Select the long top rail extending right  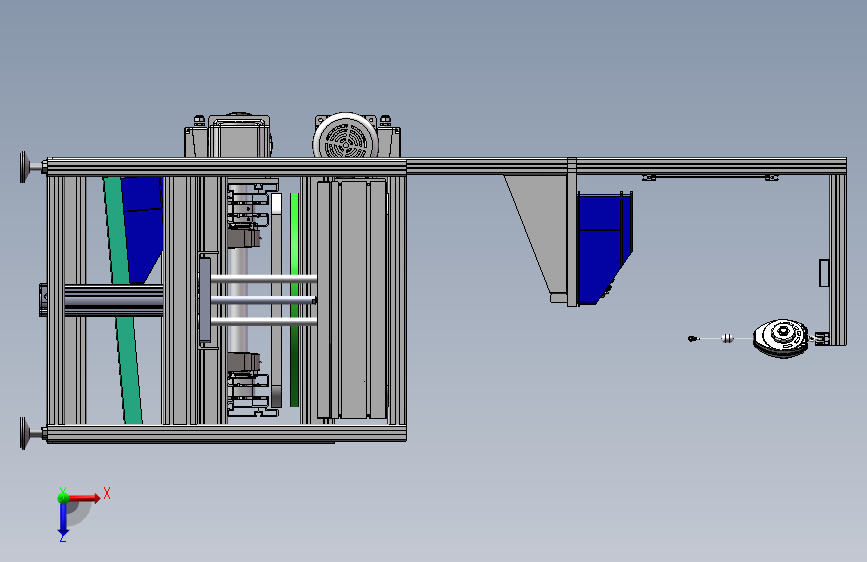click(x=626, y=166)
